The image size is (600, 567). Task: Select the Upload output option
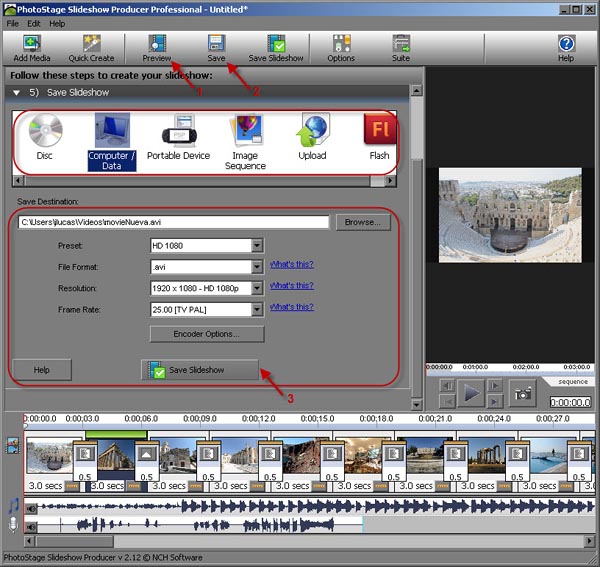pyautogui.click(x=312, y=137)
